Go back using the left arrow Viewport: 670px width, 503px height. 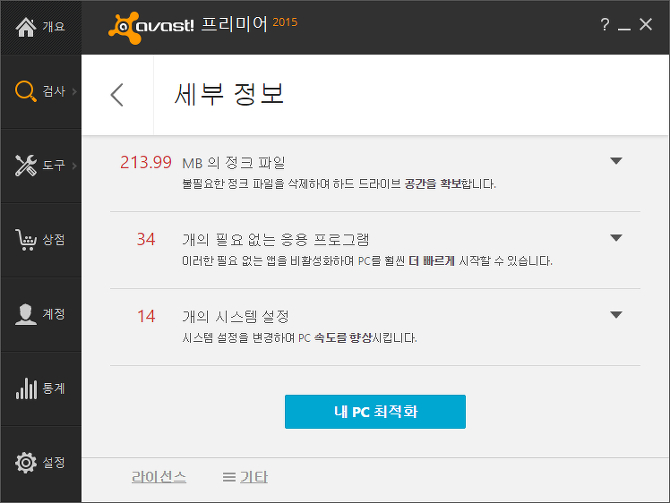pos(117,94)
